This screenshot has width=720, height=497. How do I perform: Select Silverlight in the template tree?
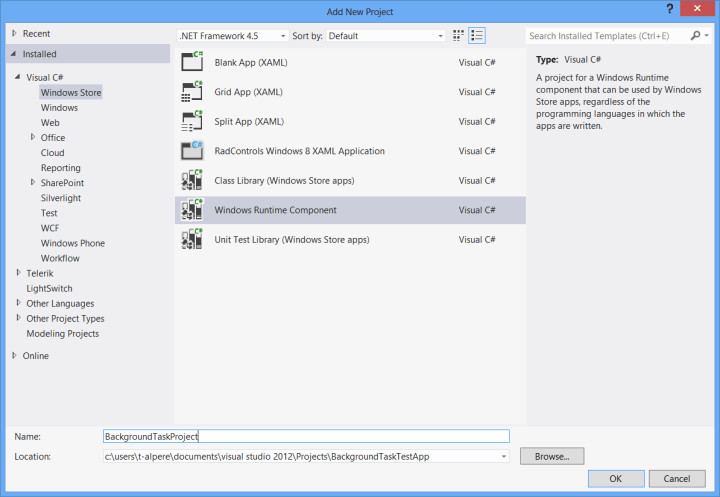(x=62, y=198)
